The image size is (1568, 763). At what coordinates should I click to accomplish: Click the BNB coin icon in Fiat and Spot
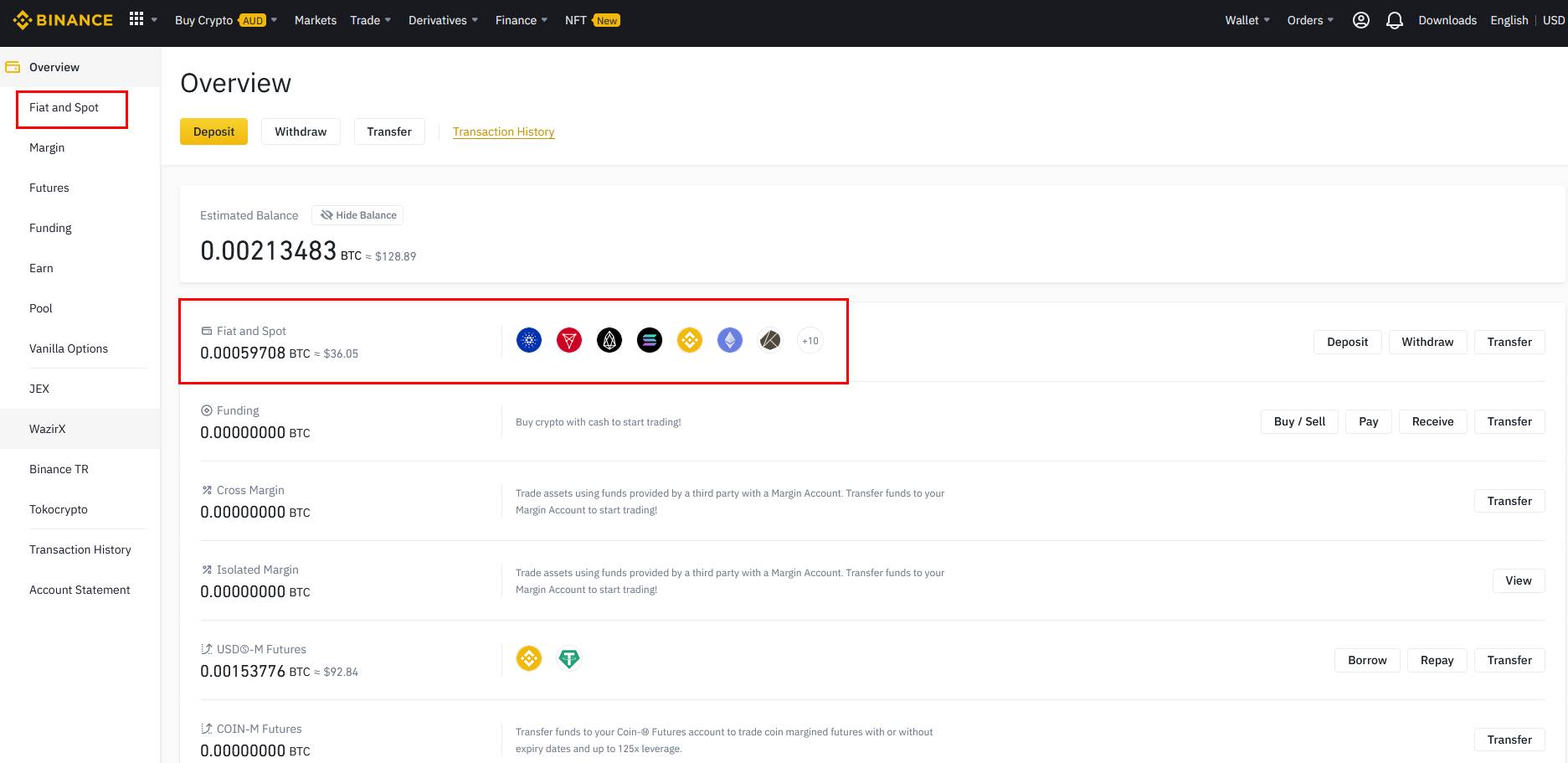[x=690, y=340]
